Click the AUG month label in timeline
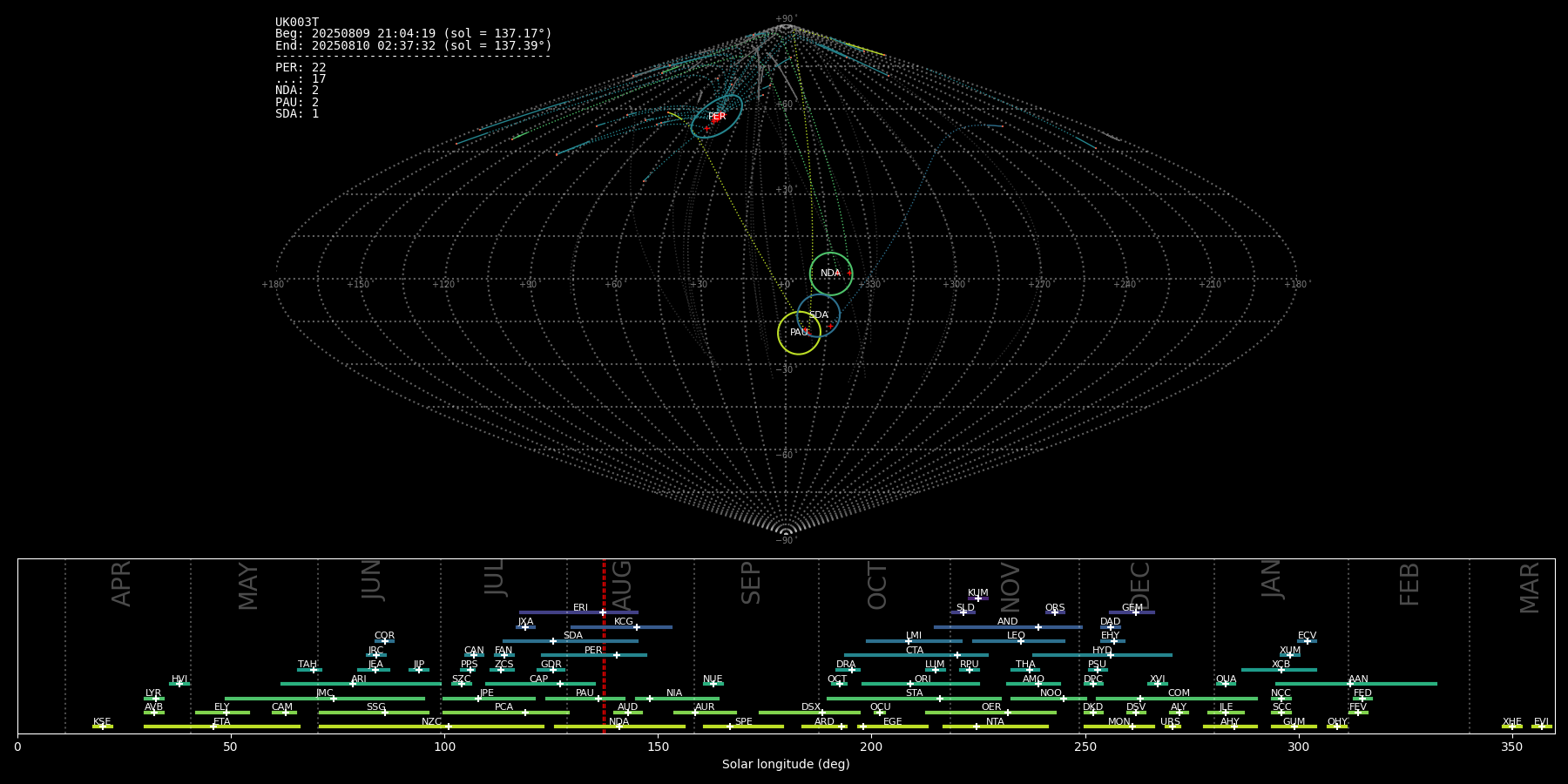Viewport: 1568px width, 784px height. [x=622, y=586]
